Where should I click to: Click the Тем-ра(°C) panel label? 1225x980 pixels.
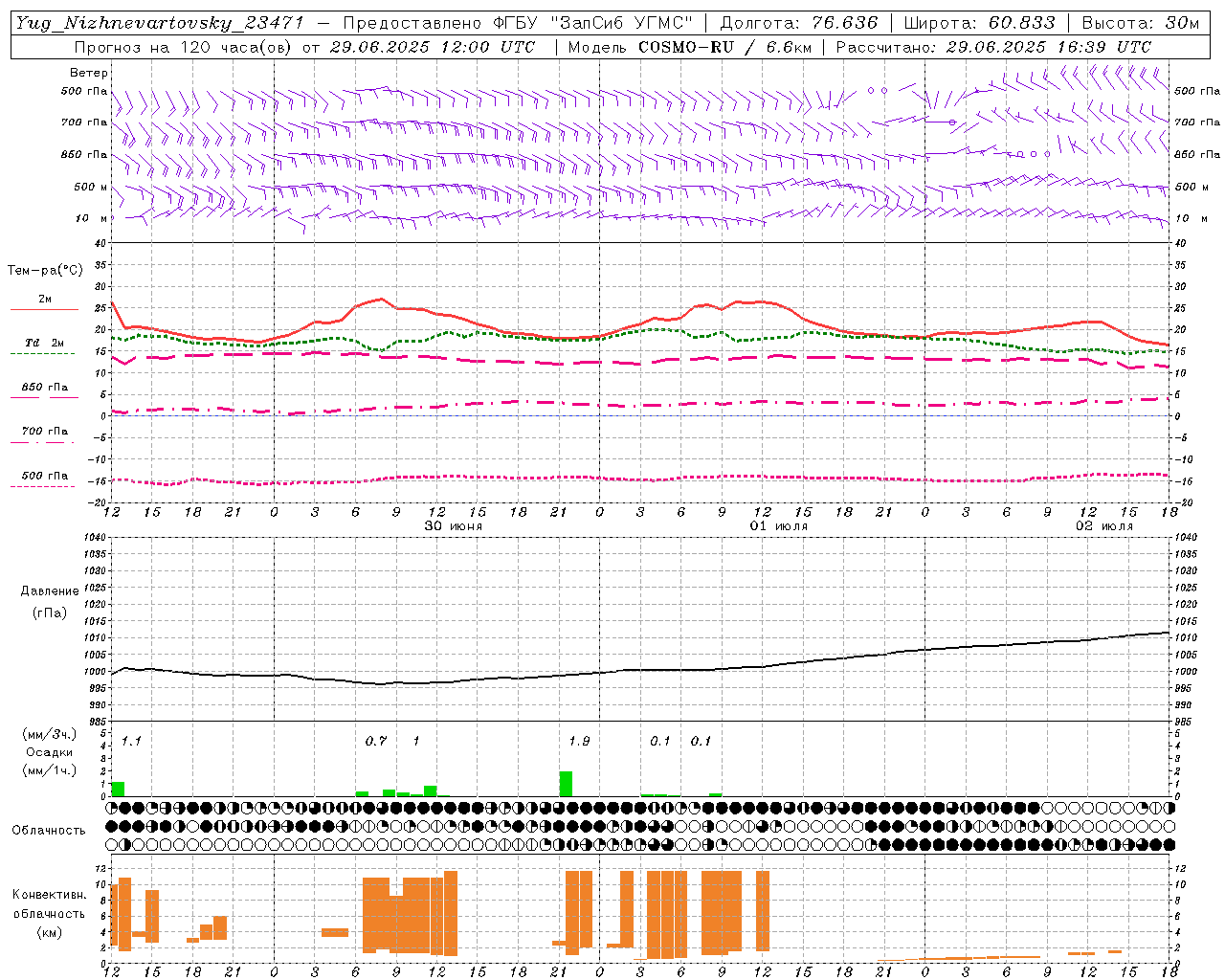pos(45,271)
